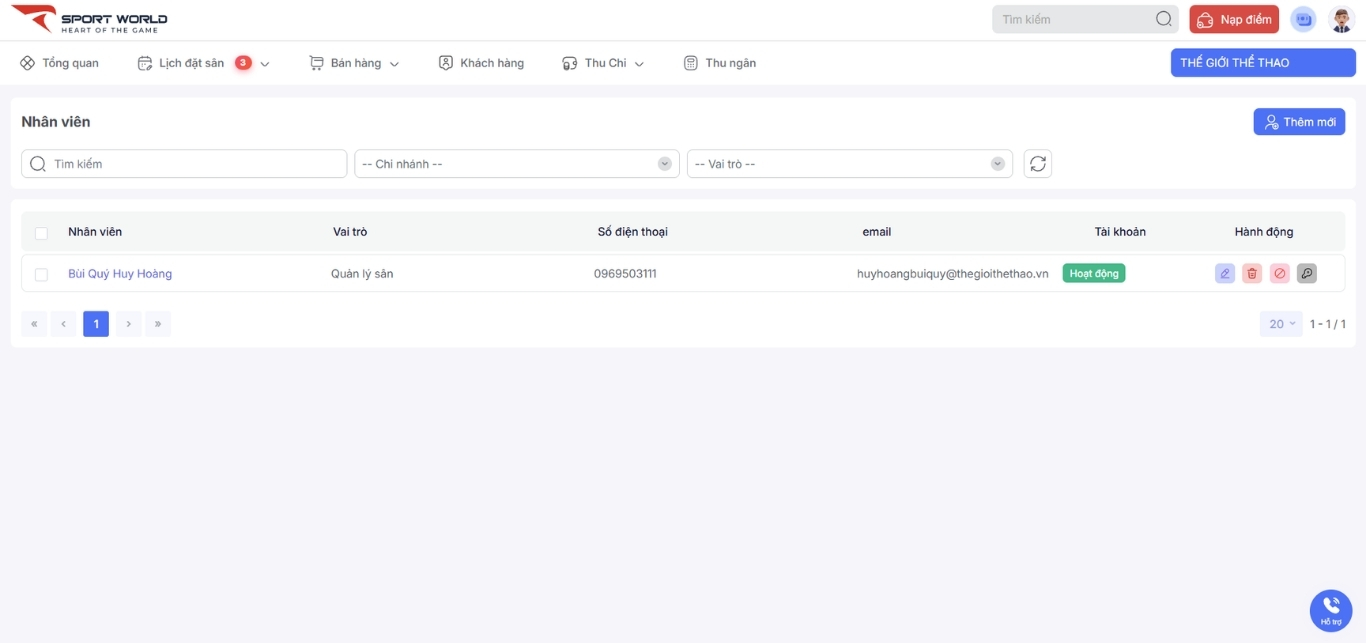Check the box for Bùi Quý Huy Hoàng row
The width and height of the screenshot is (1366, 643).
41,274
